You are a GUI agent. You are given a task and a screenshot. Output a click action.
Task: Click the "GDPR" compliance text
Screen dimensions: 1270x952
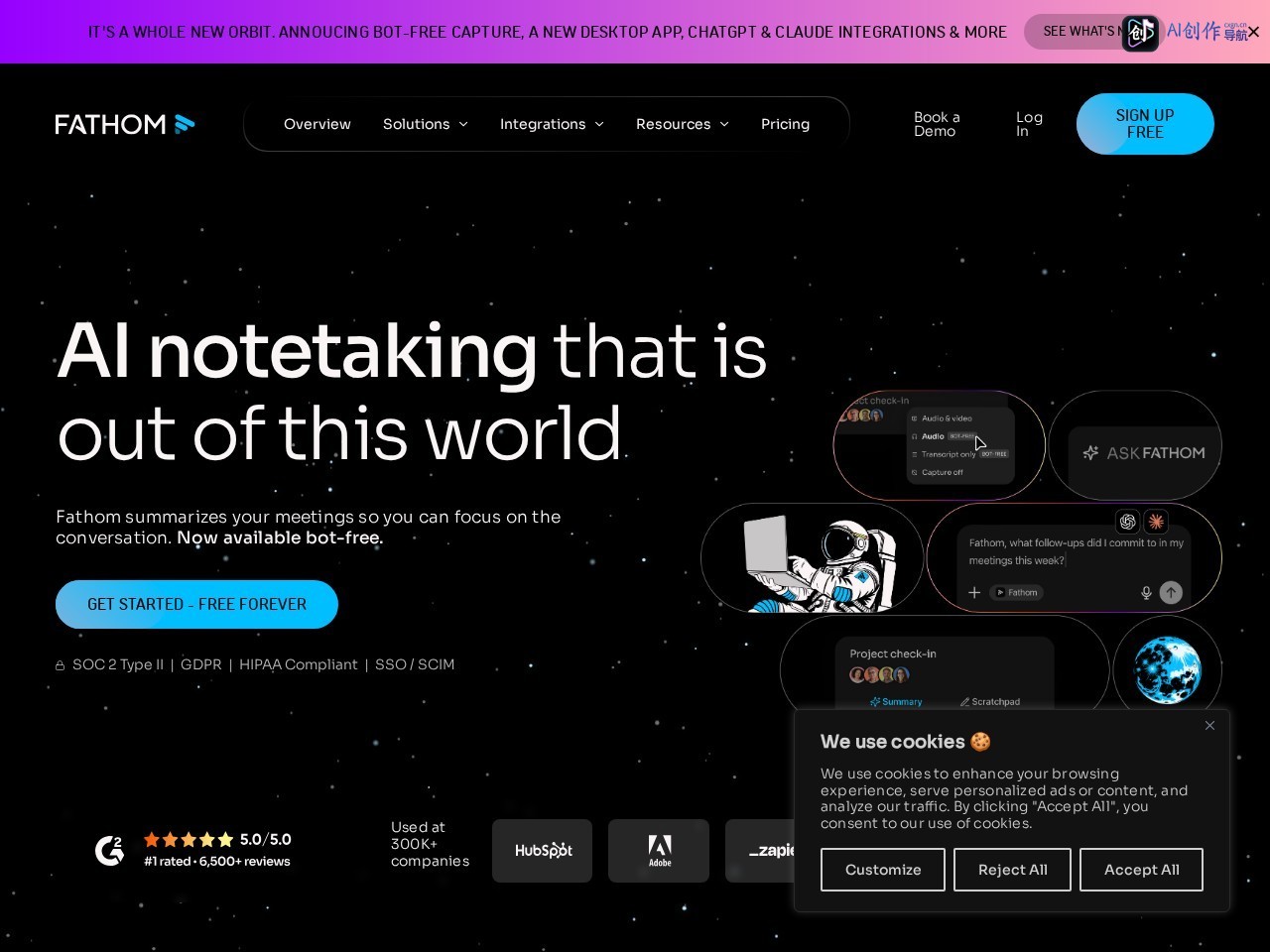[x=201, y=664]
